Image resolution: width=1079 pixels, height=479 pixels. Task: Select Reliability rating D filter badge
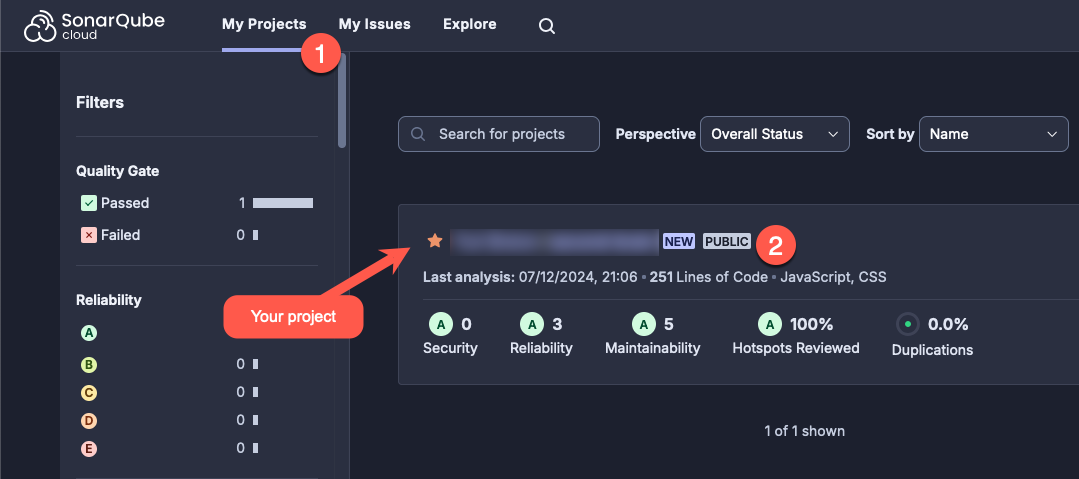[x=88, y=421]
